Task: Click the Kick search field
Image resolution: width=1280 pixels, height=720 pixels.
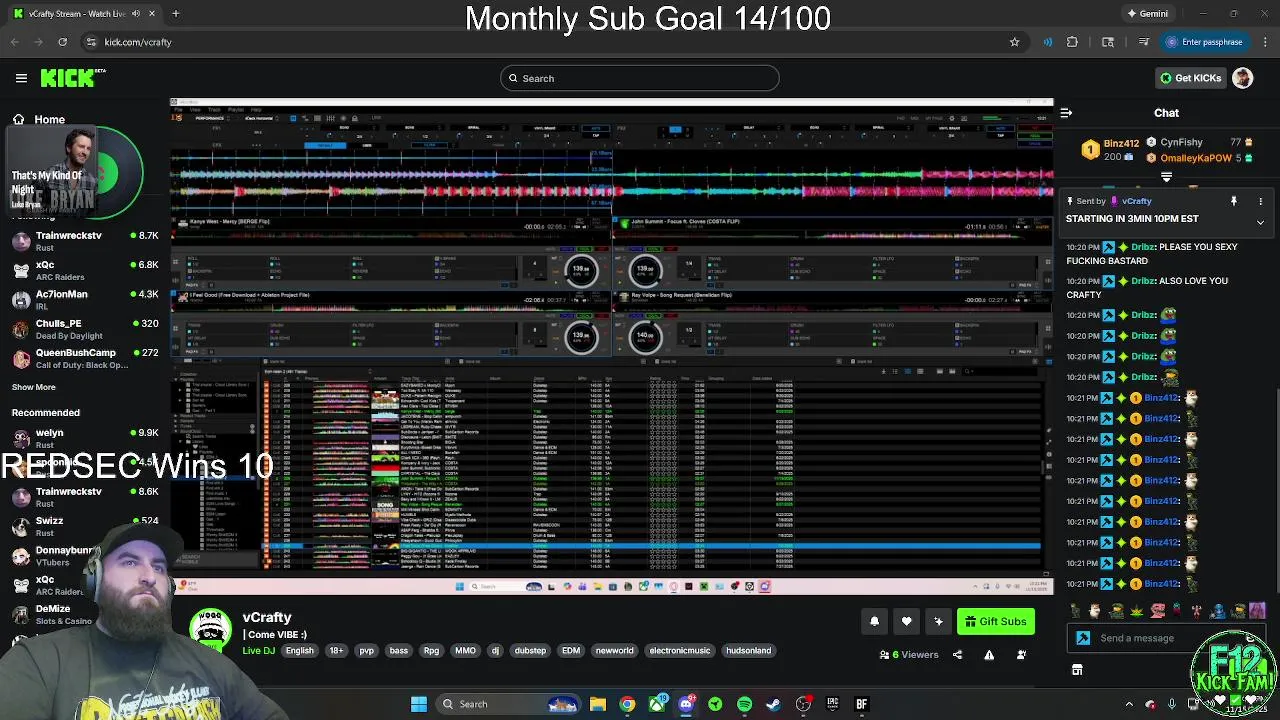Action: [640, 78]
